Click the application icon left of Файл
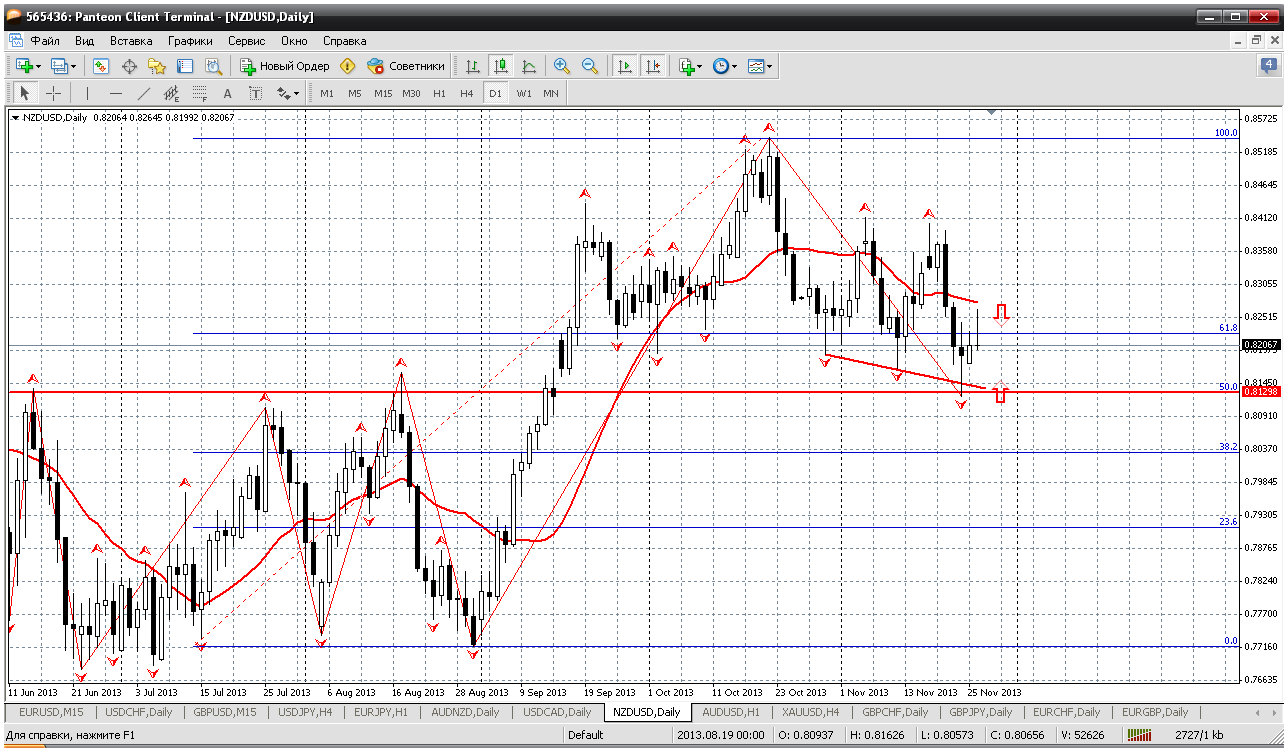The image size is (1288, 748). 15,41
